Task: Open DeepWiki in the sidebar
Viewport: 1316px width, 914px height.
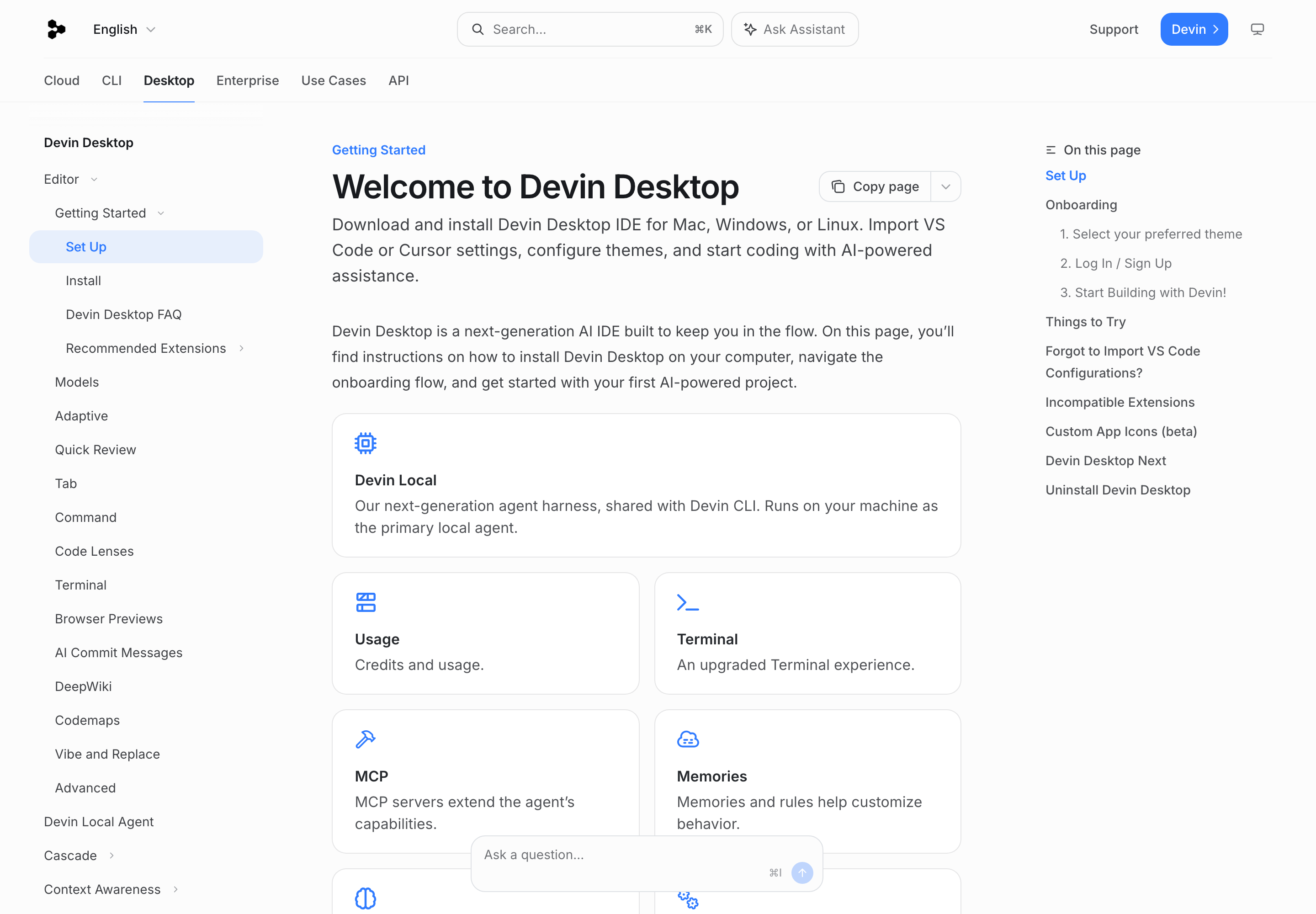Action: coord(84,686)
